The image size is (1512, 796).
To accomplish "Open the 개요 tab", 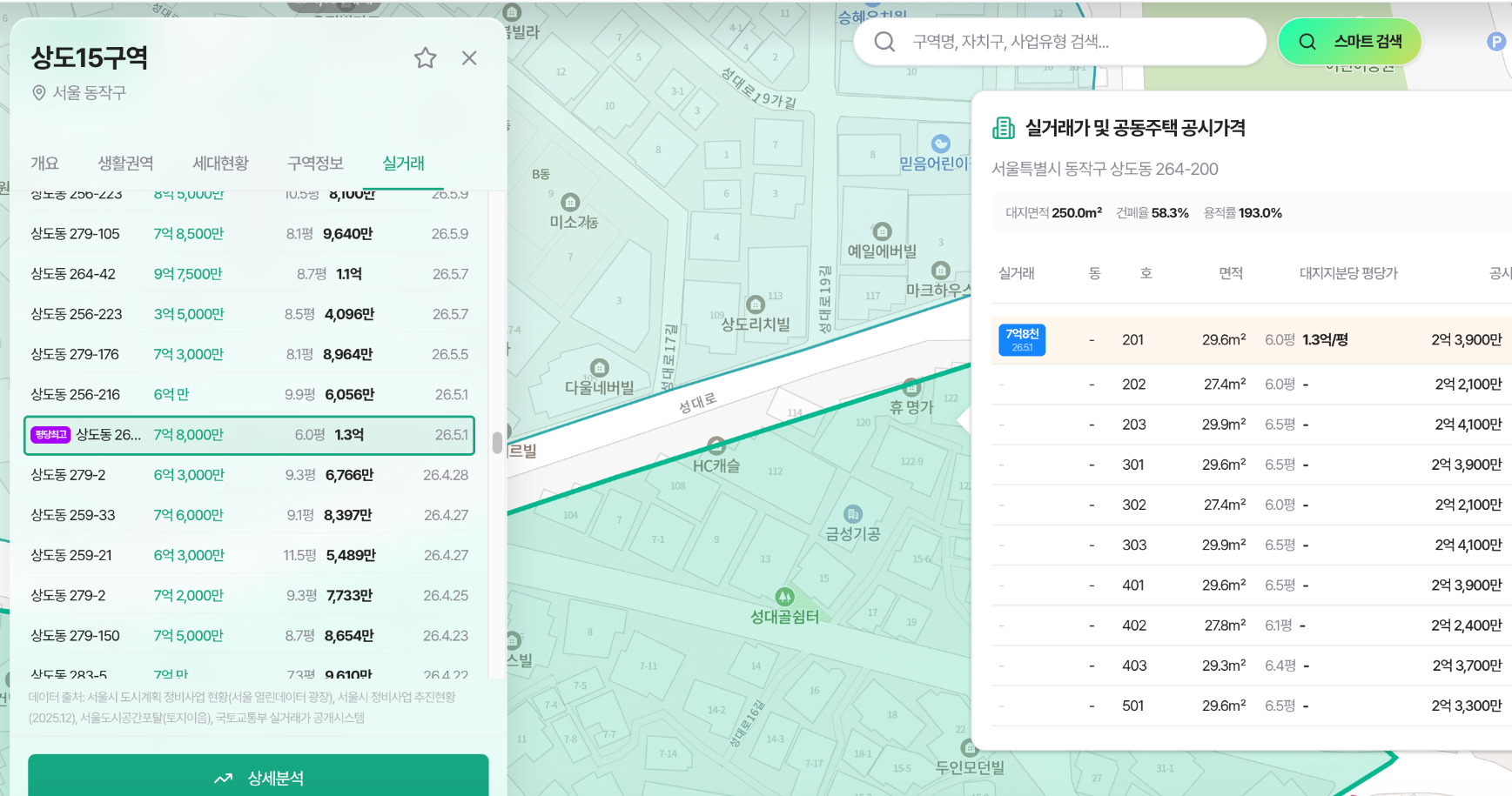I will tap(44, 163).
